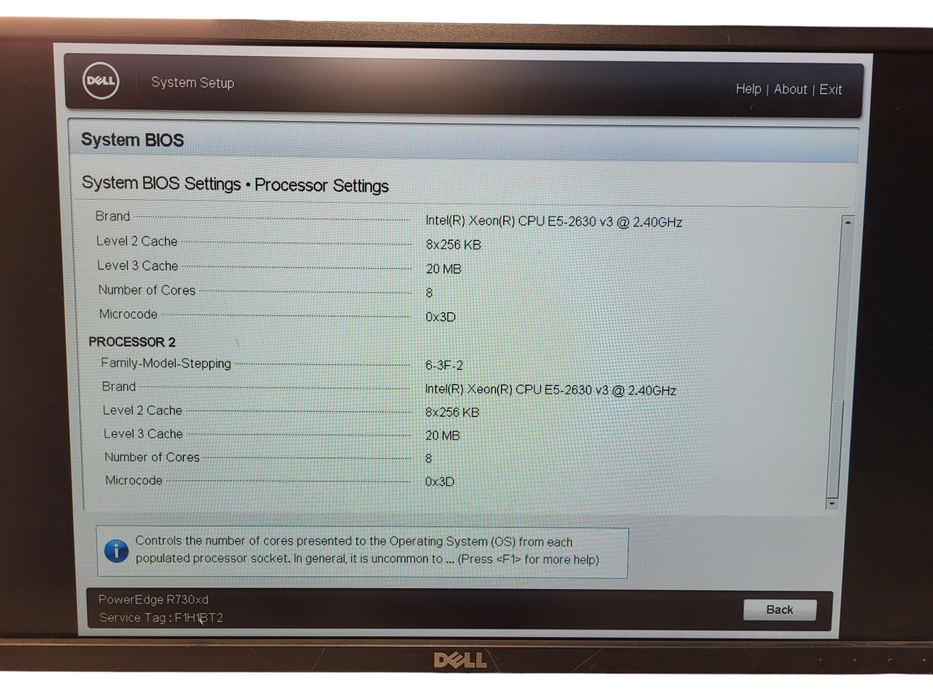Click the Back button
933x700 pixels.
tap(779, 610)
